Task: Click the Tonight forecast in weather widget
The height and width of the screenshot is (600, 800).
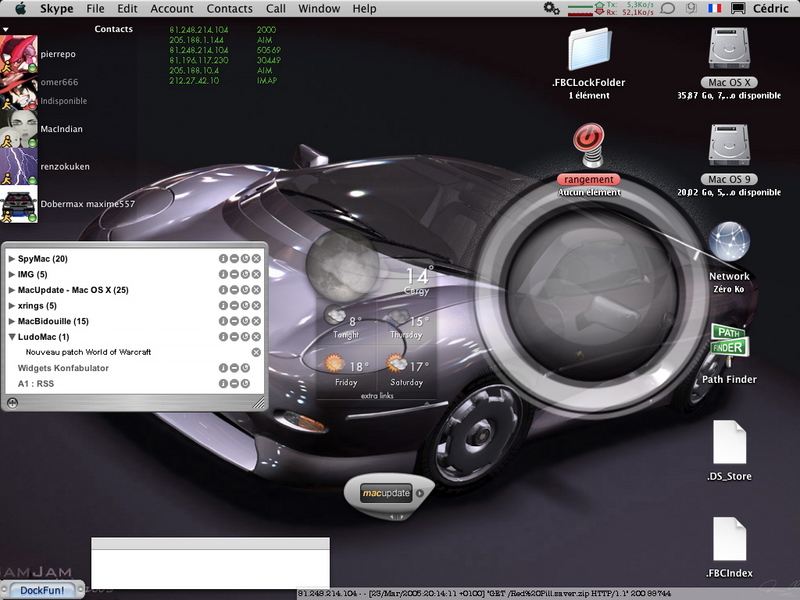Action: [346, 324]
